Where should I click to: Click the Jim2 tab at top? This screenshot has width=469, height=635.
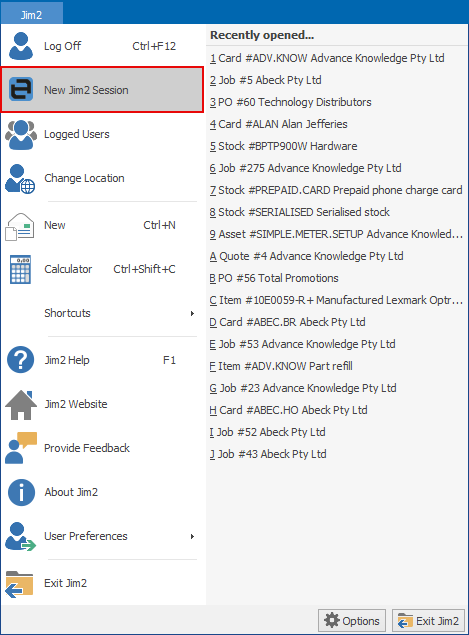32,15
